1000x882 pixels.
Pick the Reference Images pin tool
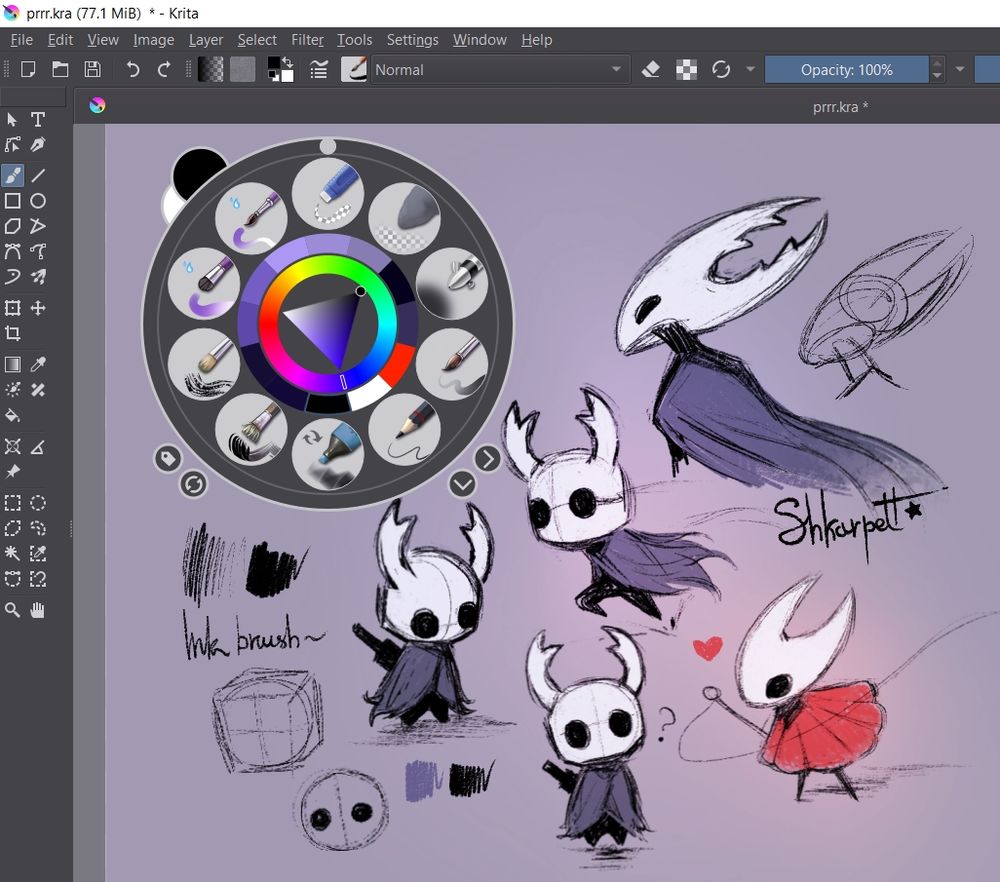click(x=12, y=472)
